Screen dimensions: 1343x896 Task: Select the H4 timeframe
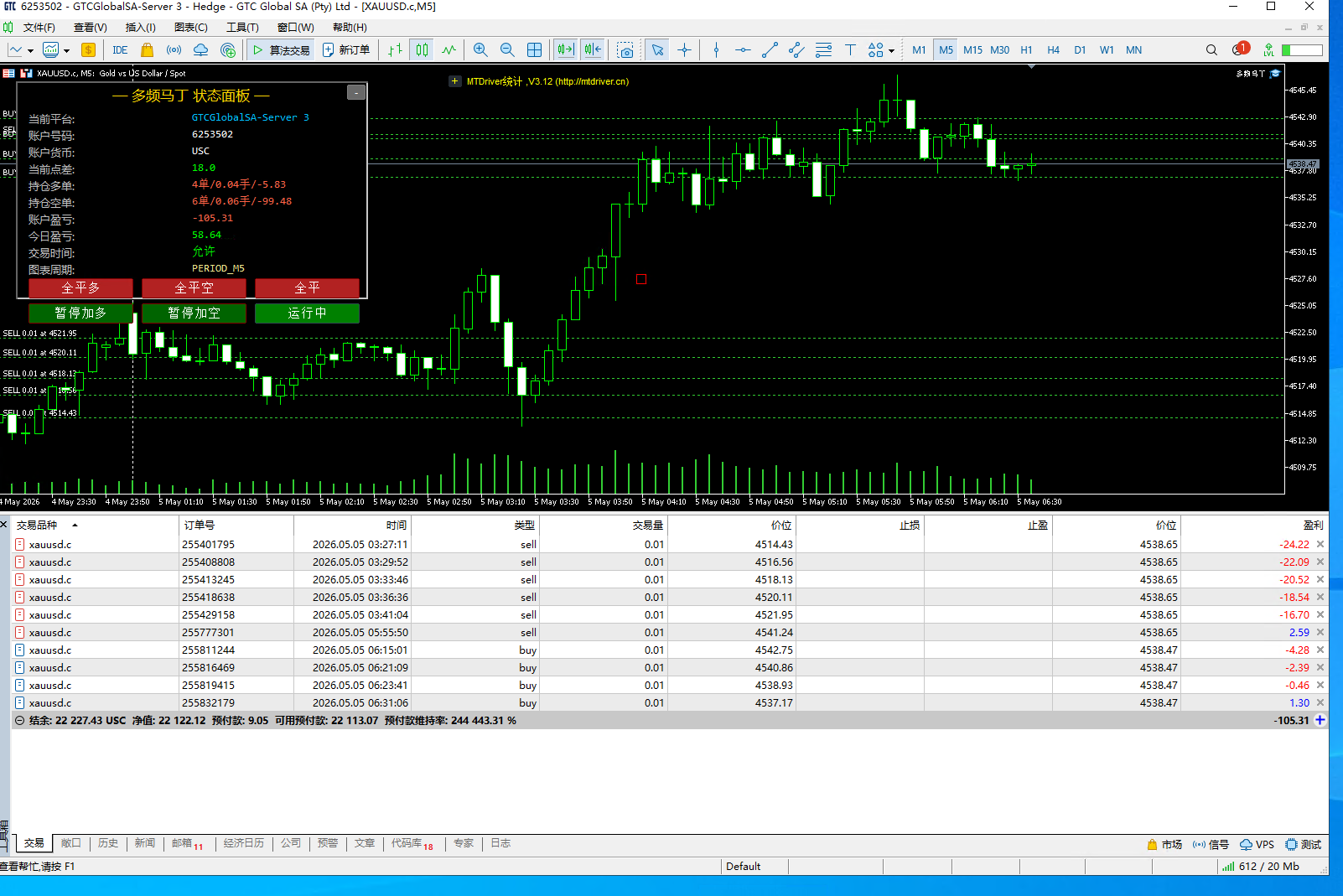[1053, 50]
